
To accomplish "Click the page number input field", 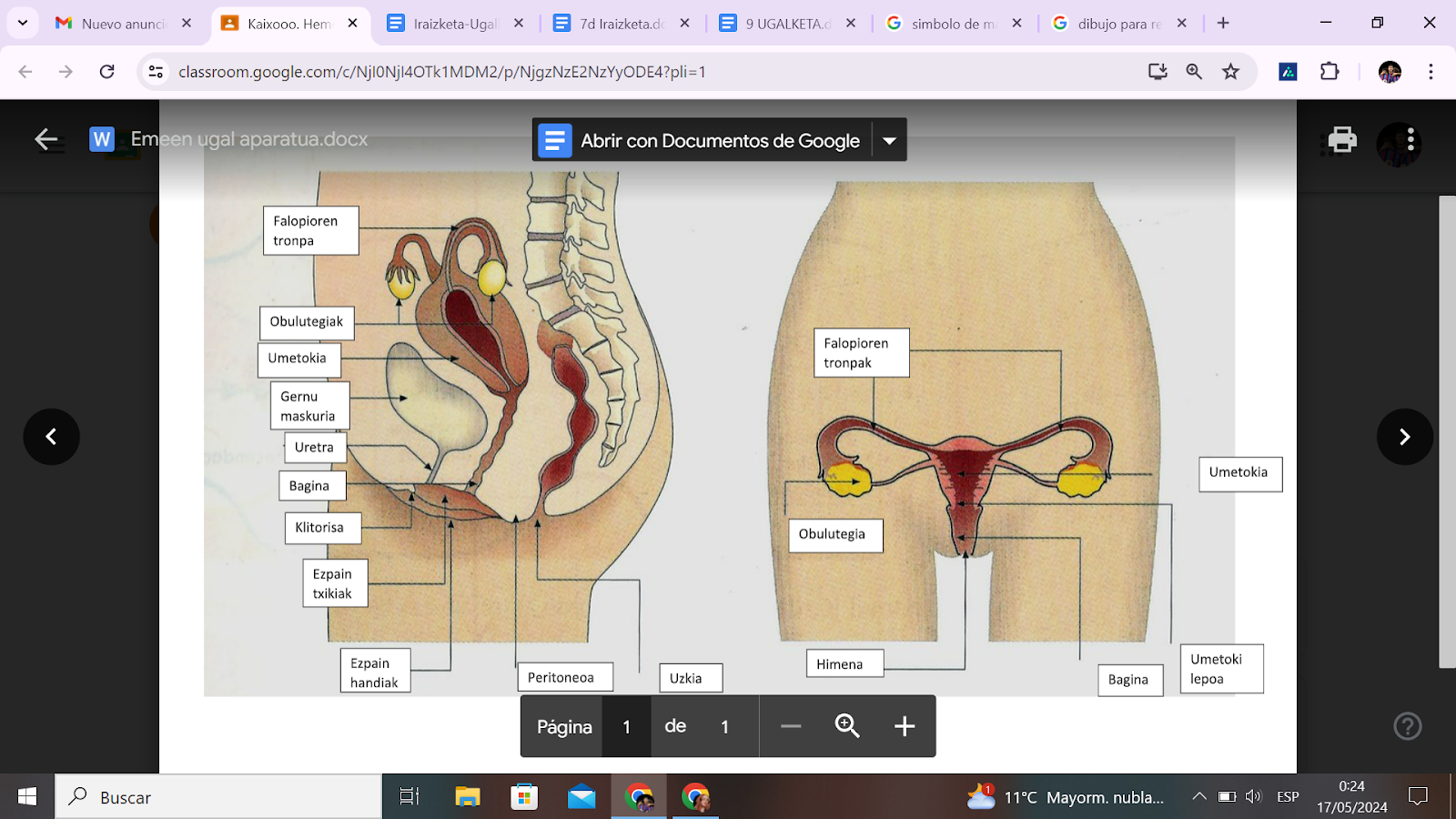I will tap(626, 726).
